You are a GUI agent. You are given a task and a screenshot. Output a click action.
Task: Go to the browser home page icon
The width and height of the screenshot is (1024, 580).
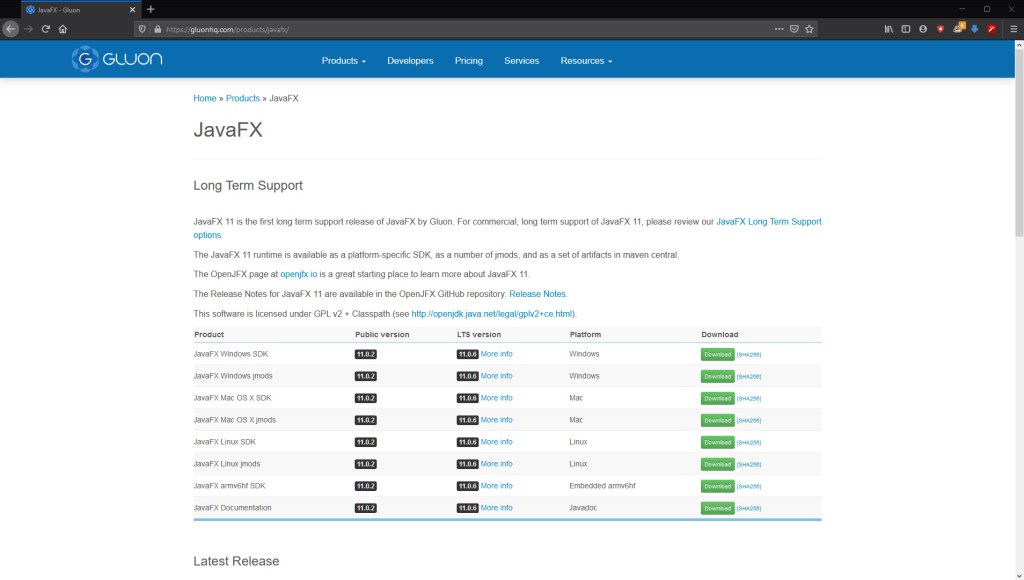(x=63, y=29)
